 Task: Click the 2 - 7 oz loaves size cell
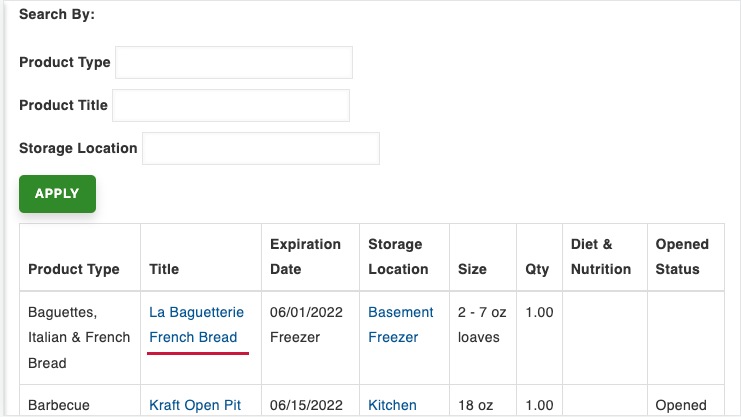[482, 325]
